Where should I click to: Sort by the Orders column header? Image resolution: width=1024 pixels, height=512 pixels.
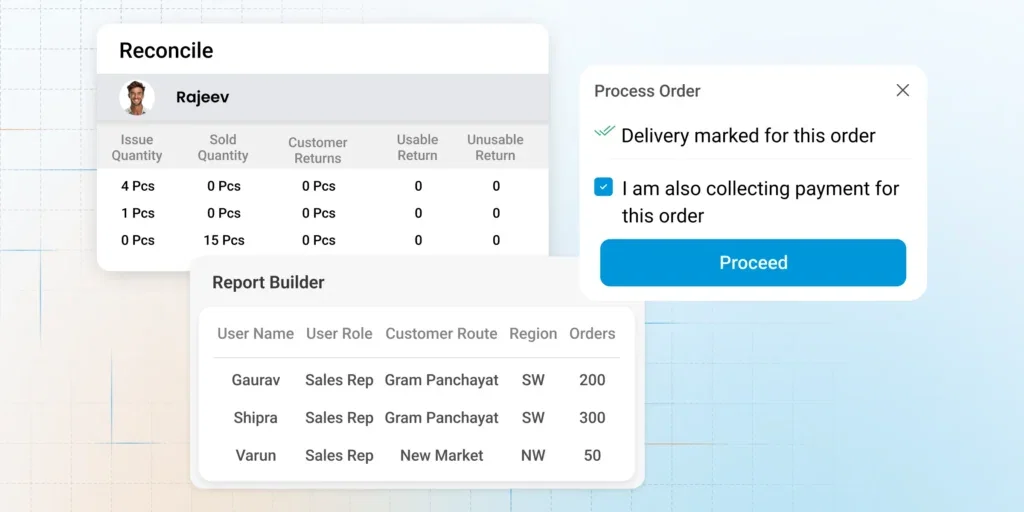(x=592, y=334)
